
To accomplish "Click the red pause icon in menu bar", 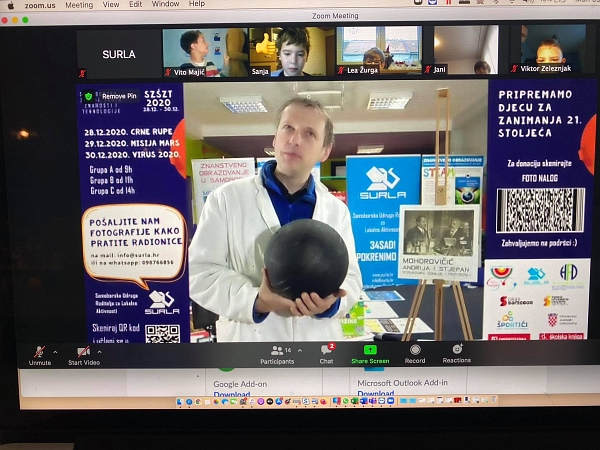I will point(448,2).
